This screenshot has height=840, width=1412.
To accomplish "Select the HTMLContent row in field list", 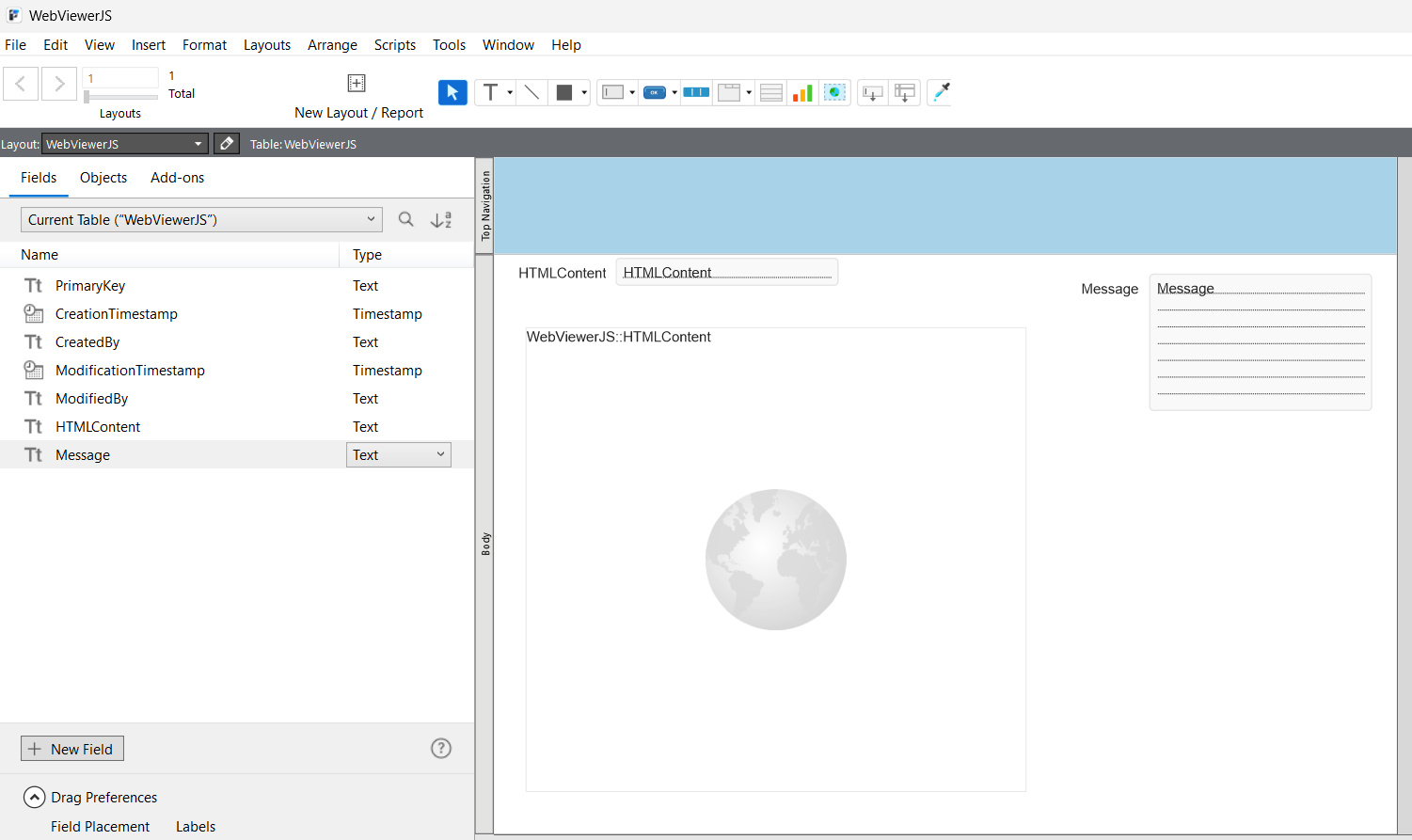I will coord(237,426).
